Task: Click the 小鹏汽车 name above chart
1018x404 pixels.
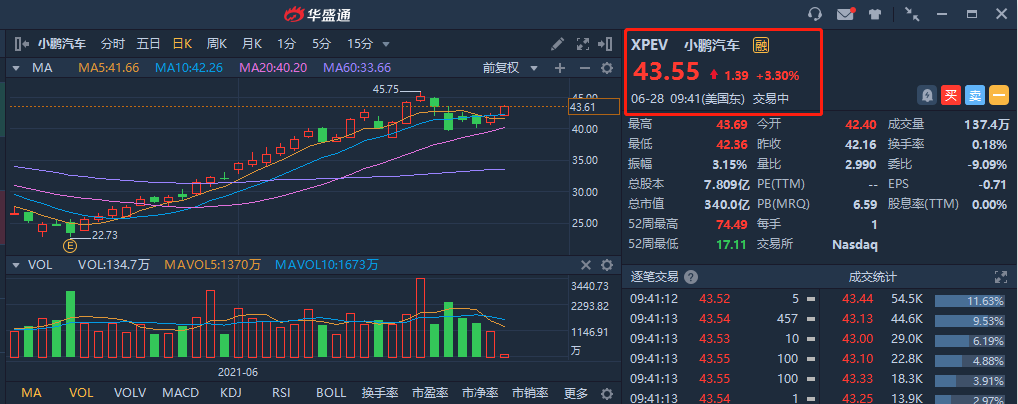Action: pyautogui.click(x=61, y=44)
